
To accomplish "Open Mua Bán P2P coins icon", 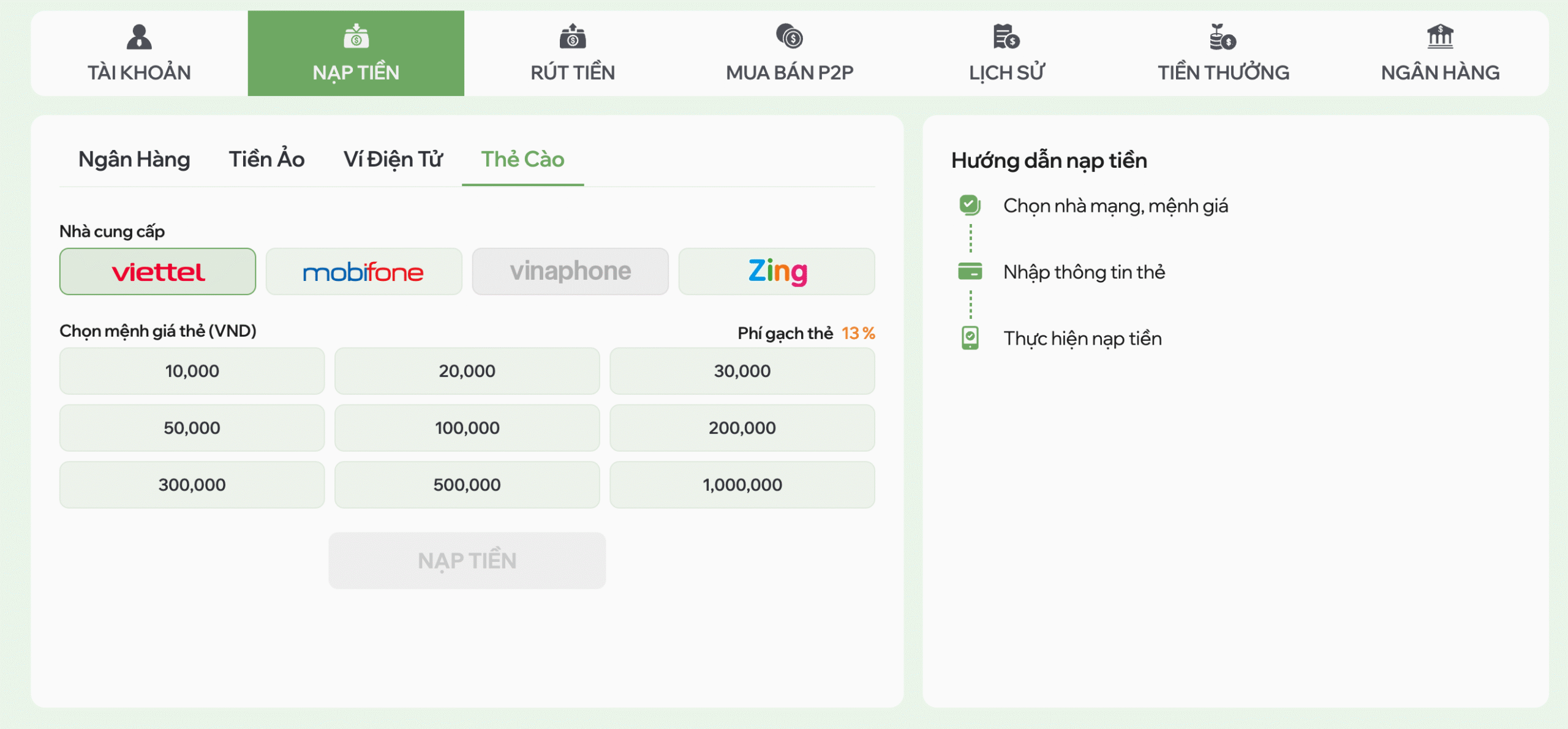I will (790, 36).
